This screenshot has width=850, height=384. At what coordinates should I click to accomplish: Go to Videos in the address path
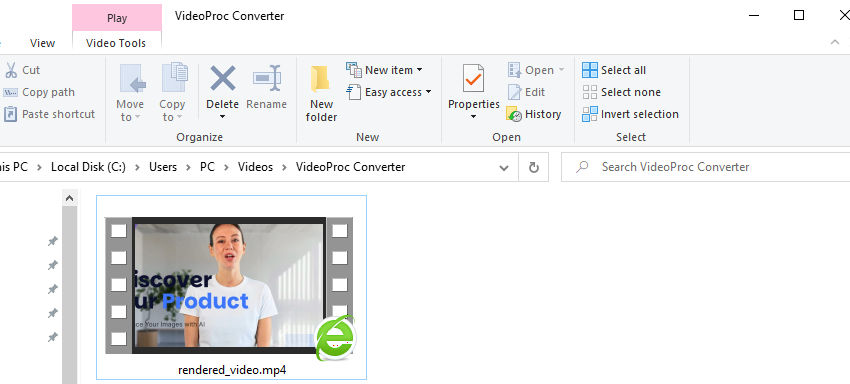255,167
